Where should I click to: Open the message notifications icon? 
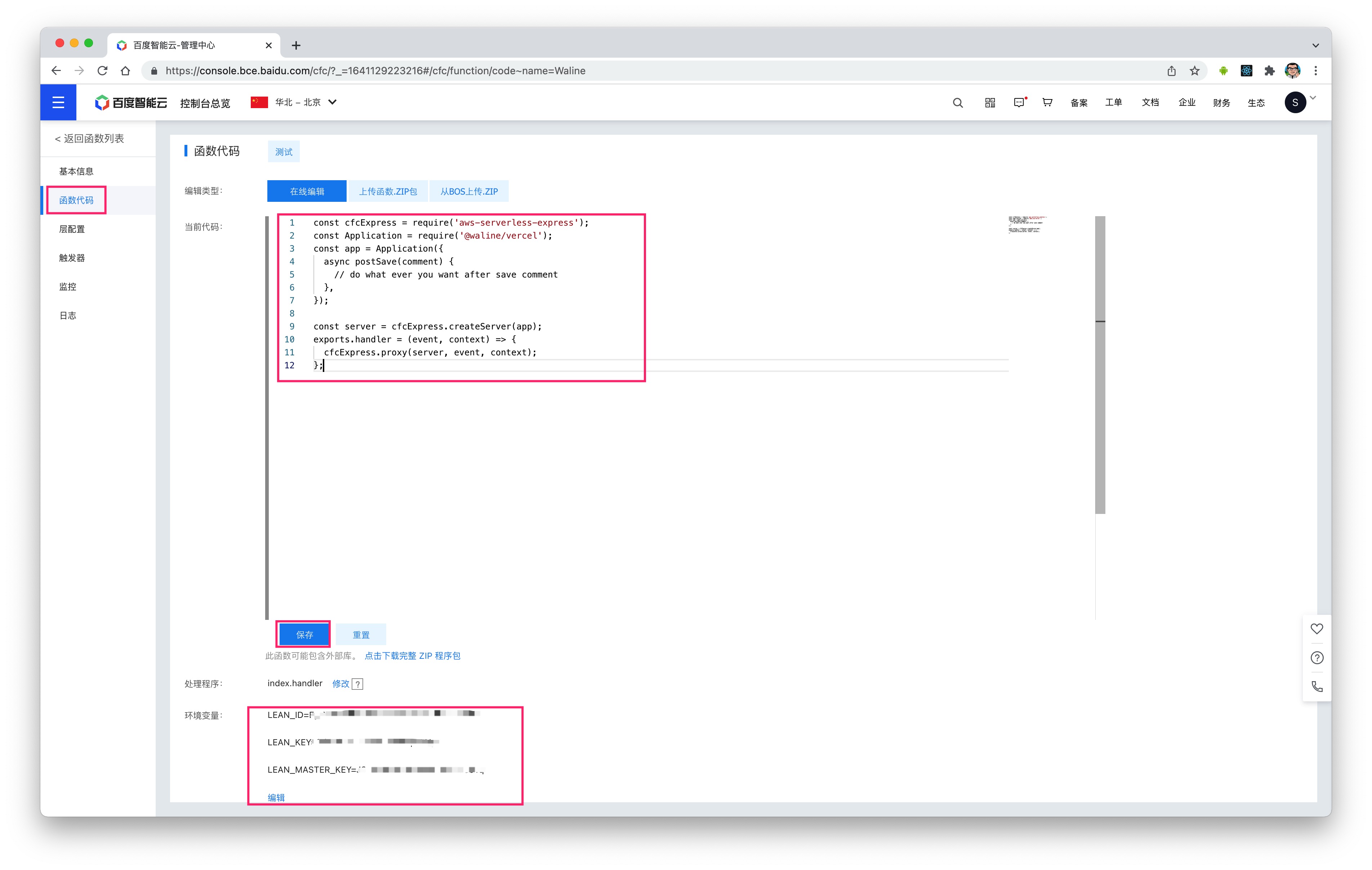coord(1019,103)
